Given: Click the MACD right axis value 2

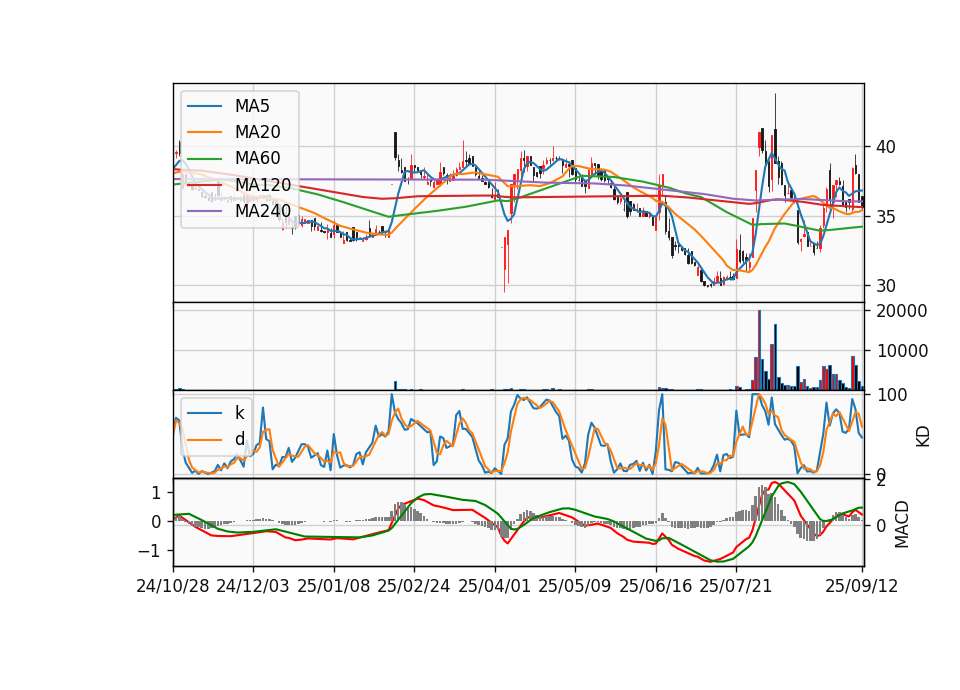Looking at the screenshot, I should point(881,481).
